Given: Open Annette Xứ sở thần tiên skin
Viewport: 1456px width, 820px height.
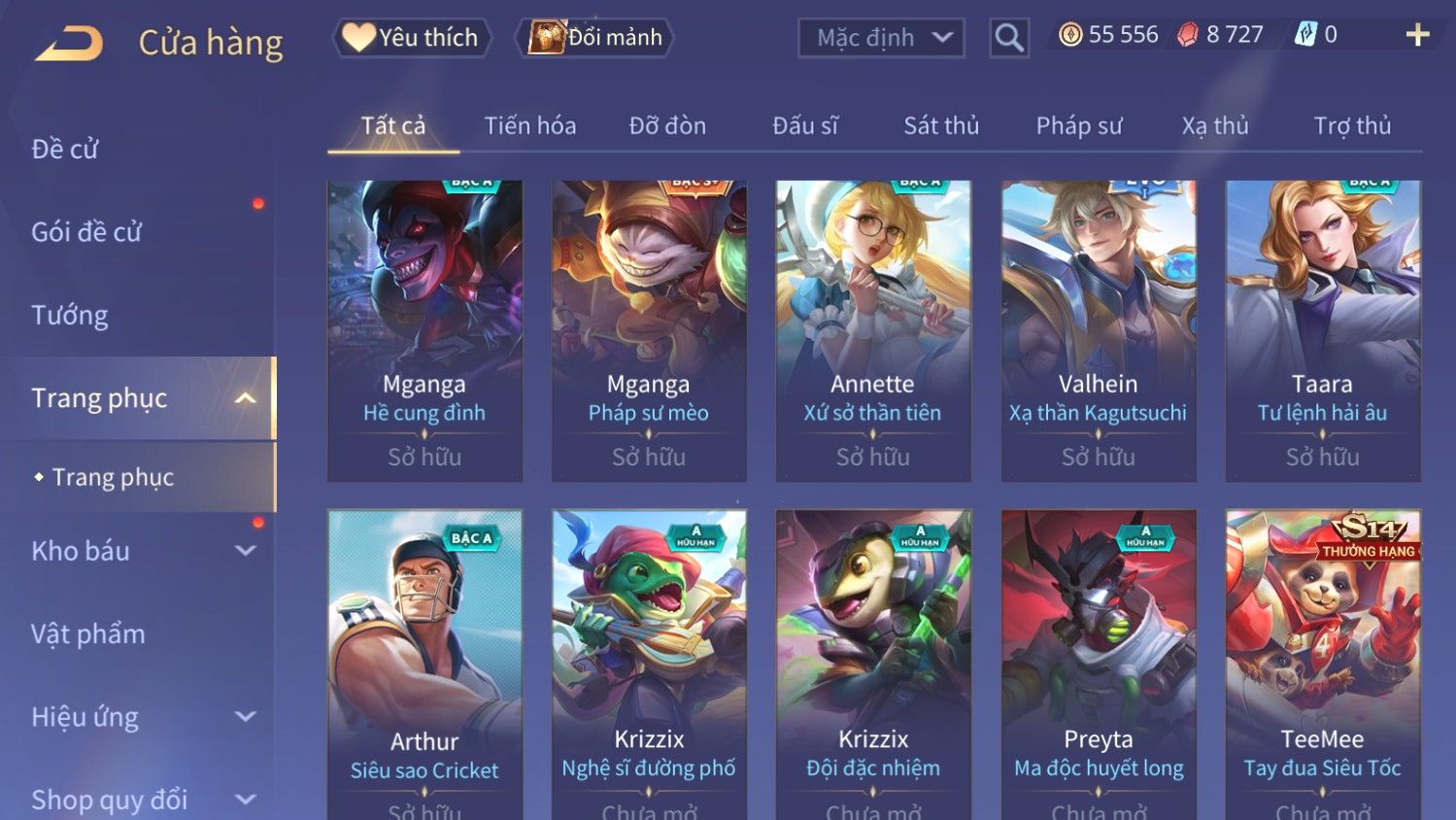Looking at the screenshot, I should [x=873, y=330].
